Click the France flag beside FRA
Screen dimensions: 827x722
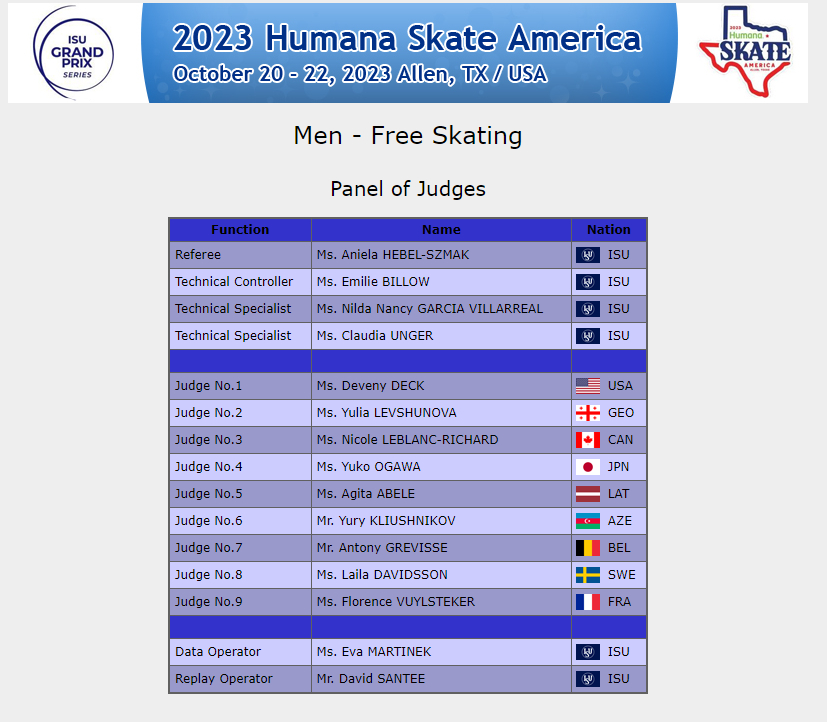point(588,602)
